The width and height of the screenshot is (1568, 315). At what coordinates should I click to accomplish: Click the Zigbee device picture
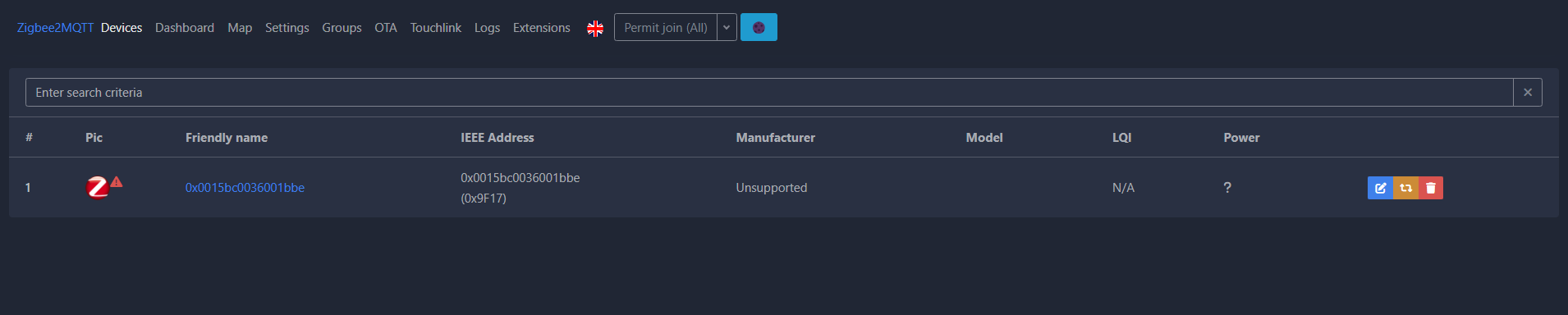(x=97, y=188)
